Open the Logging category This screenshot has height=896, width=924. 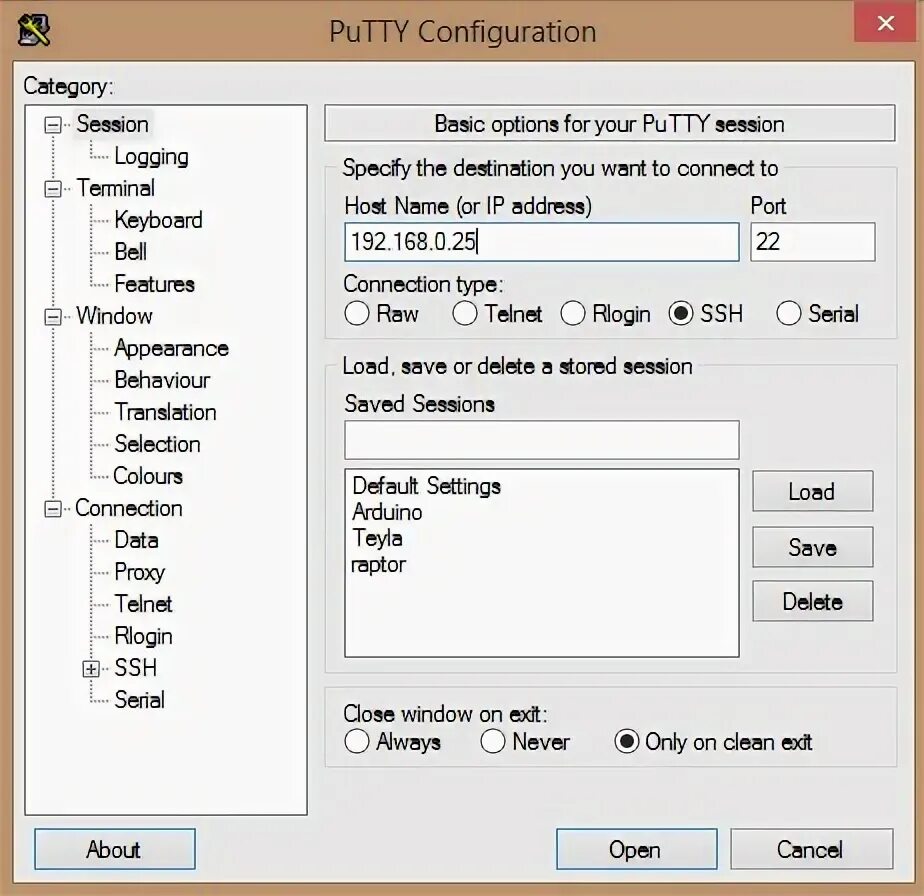click(151, 156)
